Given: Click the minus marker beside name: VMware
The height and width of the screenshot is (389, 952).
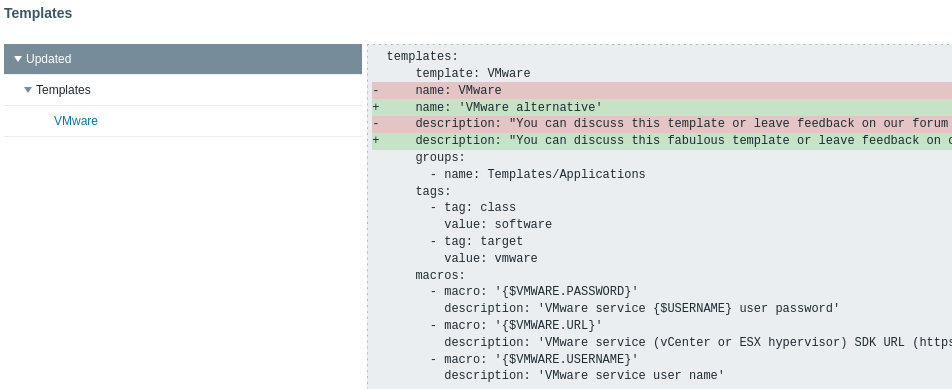Looking at the screenshot, I should click(376, 90).
